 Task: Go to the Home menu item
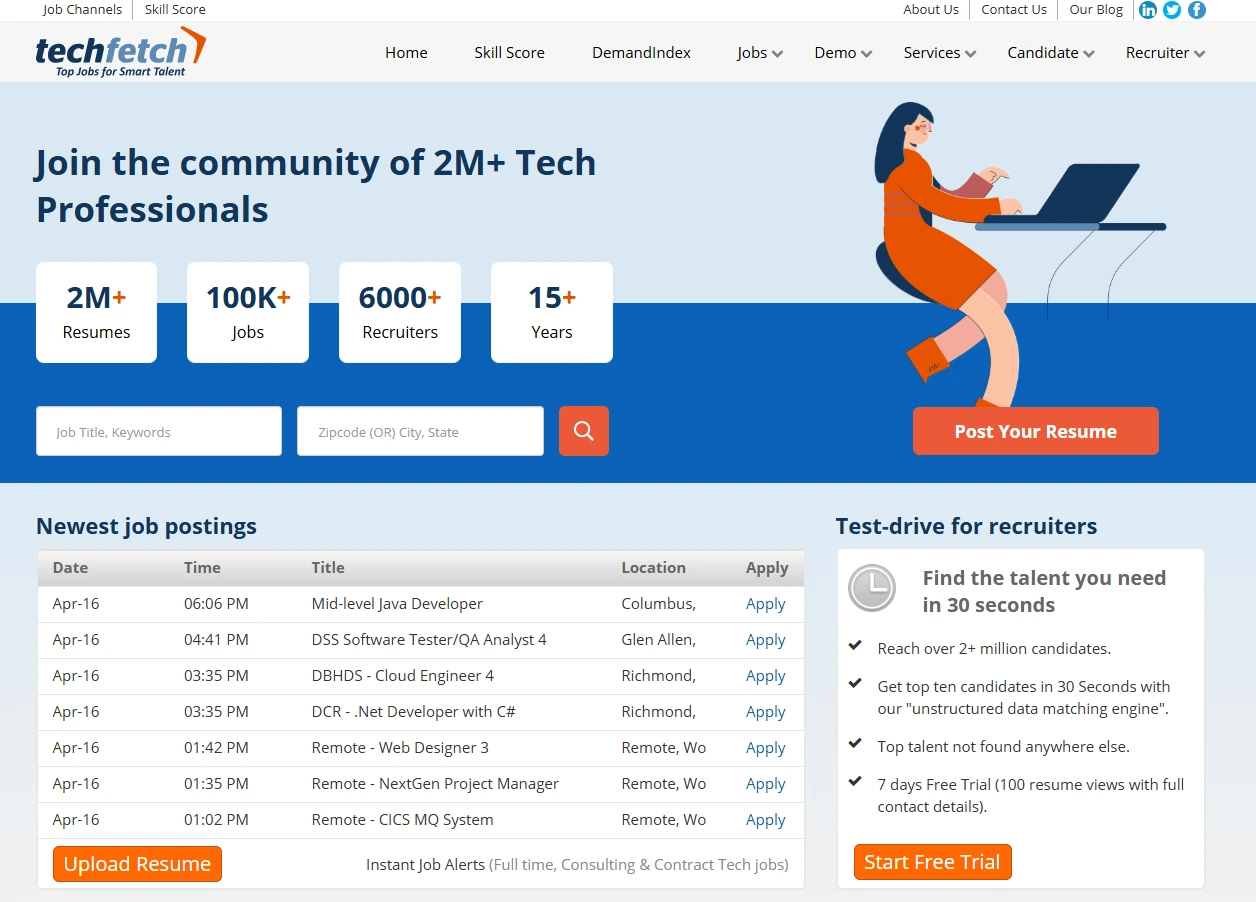click(406, 53)
